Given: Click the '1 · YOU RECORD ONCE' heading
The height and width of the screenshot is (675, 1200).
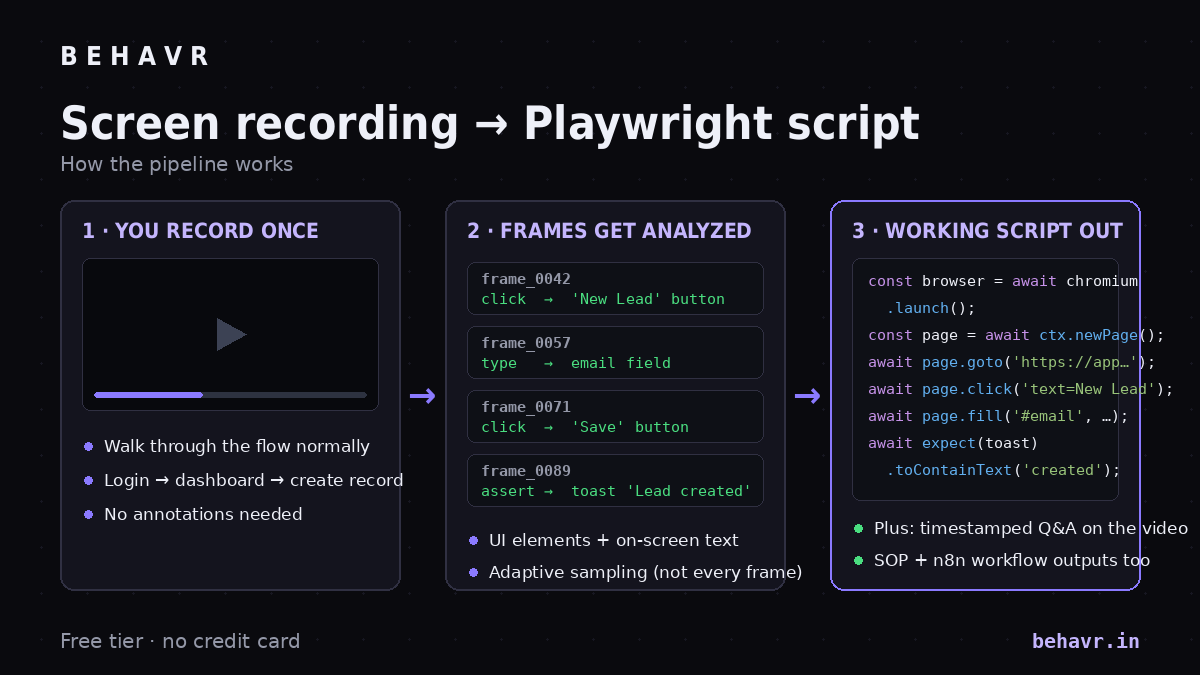Looking at the screenshot, I should pyautogui.click(x=200, y=231).
